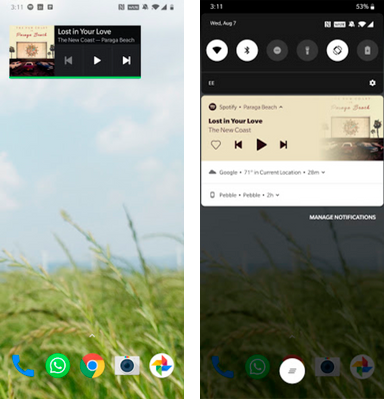Open WhatsApp from the home screen dock
Screen dimensions: 384x399
point(58,366)
